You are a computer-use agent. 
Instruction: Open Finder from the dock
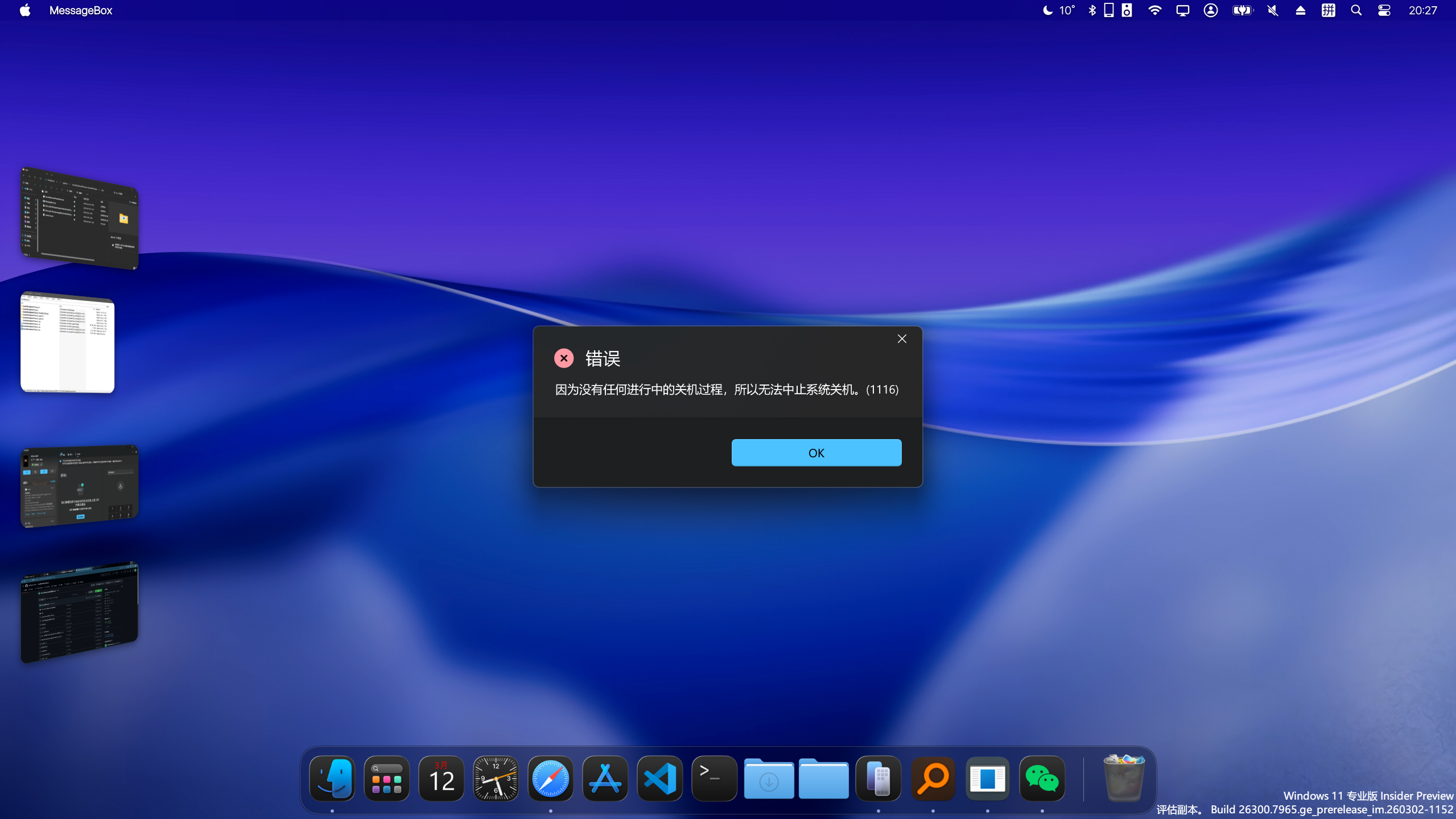(x=332, y=779)
